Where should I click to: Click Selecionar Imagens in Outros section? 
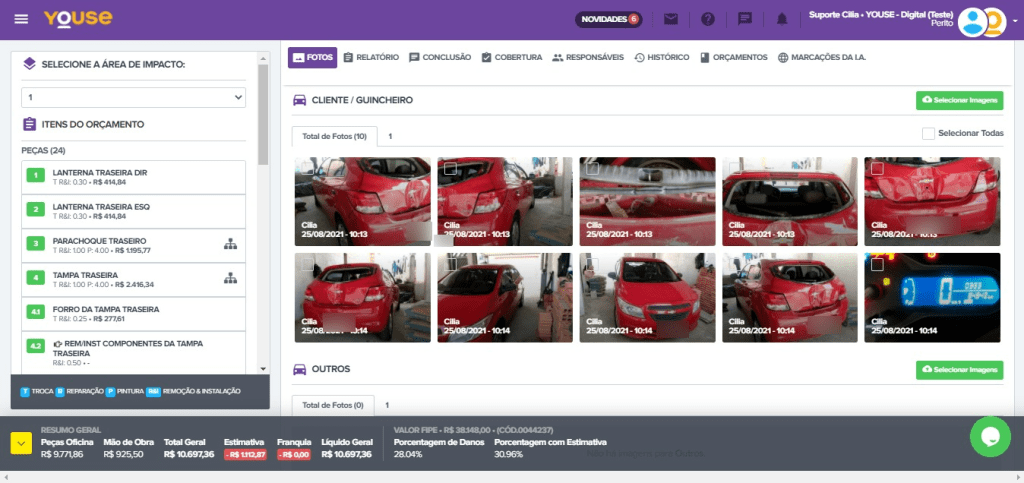point(959,370)
